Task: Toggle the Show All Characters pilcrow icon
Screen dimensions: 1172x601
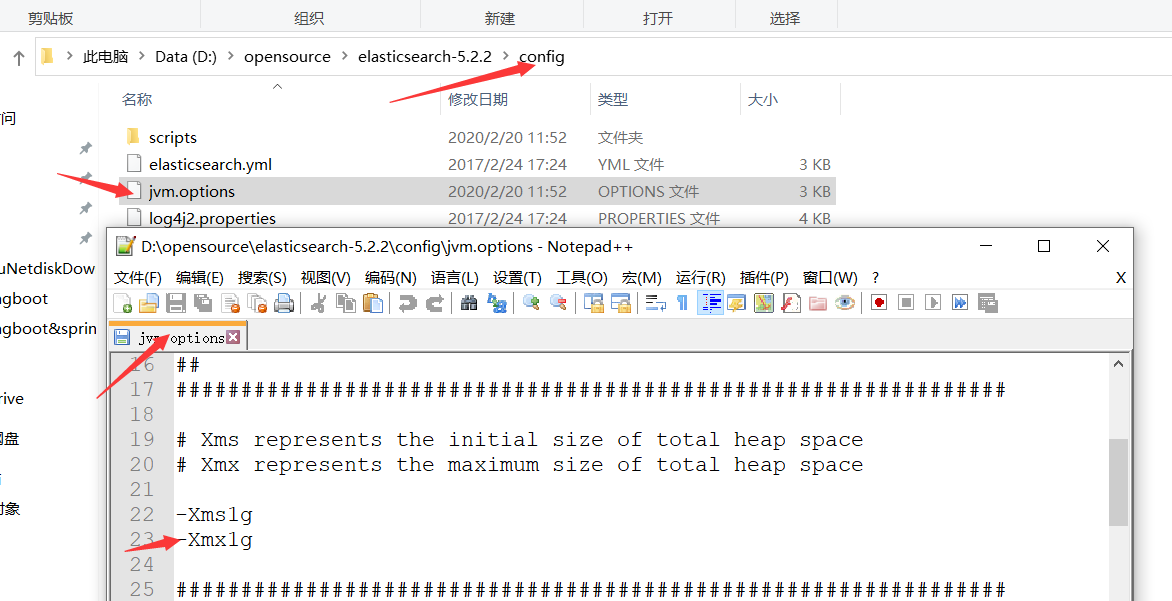Action: point(682,303)
